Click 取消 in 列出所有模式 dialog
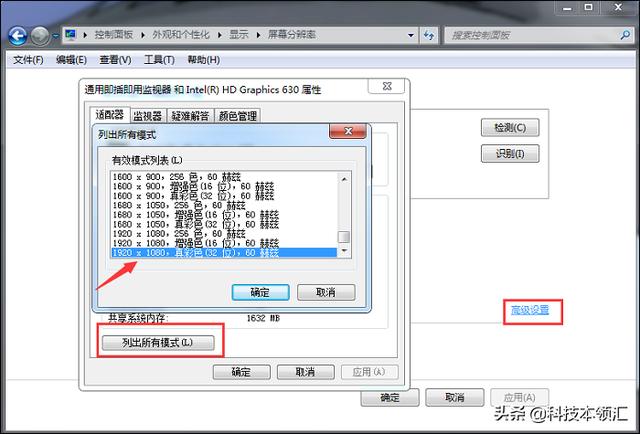This screenshot has width=640, height=434. click(x=326, y=292)
